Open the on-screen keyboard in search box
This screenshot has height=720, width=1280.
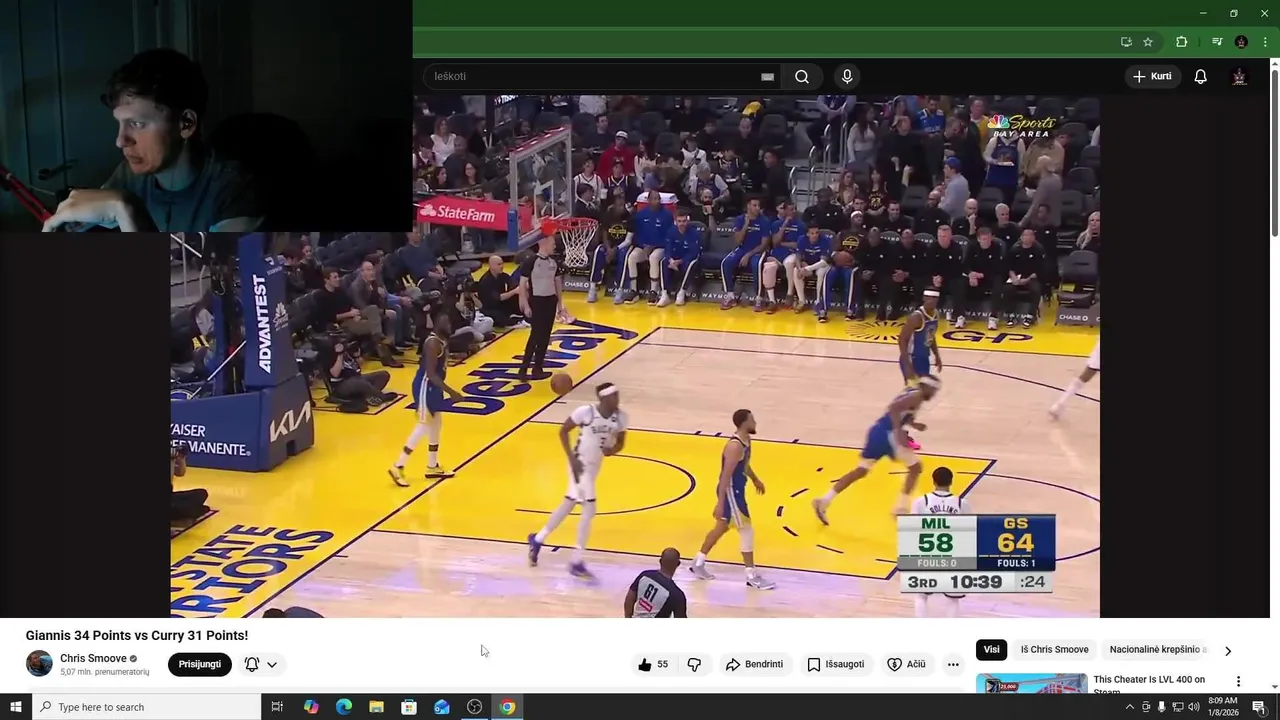(x=767, y=77)
